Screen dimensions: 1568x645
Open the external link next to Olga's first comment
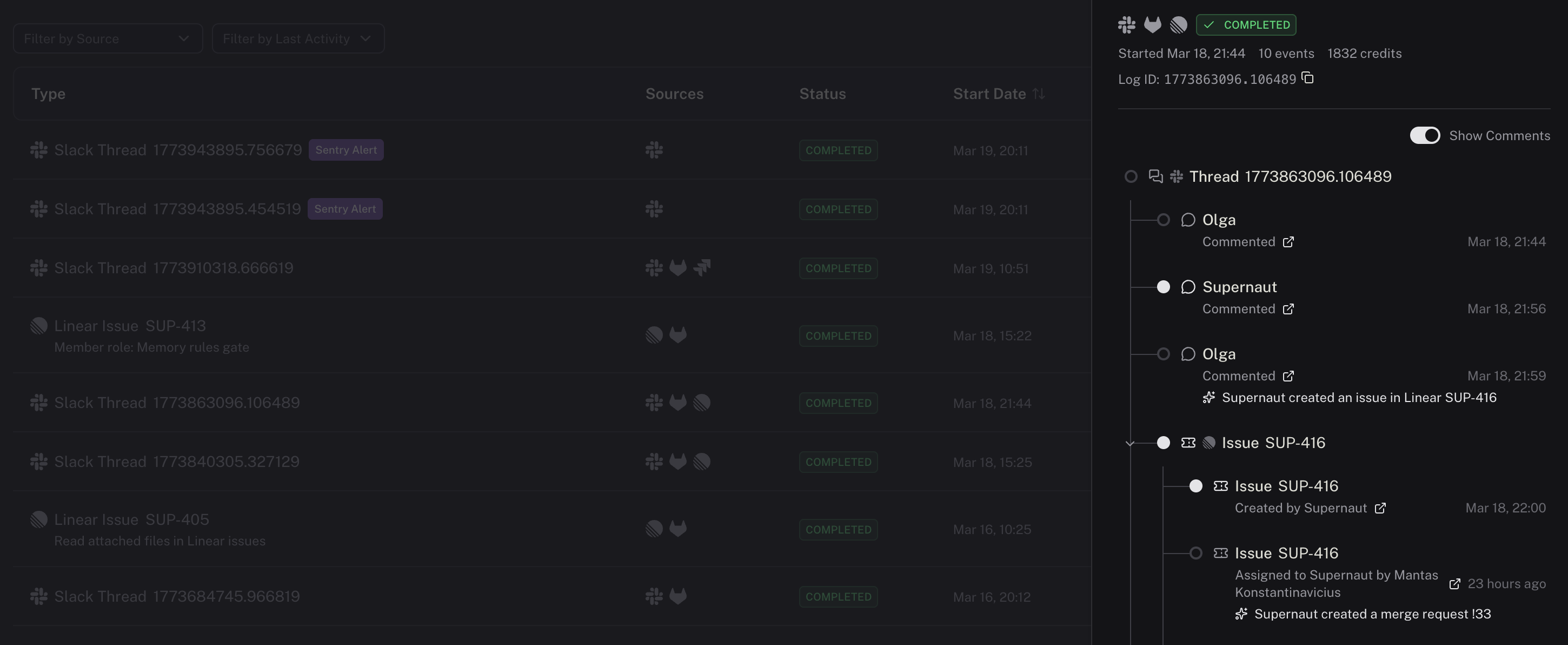pos(1288,242)
